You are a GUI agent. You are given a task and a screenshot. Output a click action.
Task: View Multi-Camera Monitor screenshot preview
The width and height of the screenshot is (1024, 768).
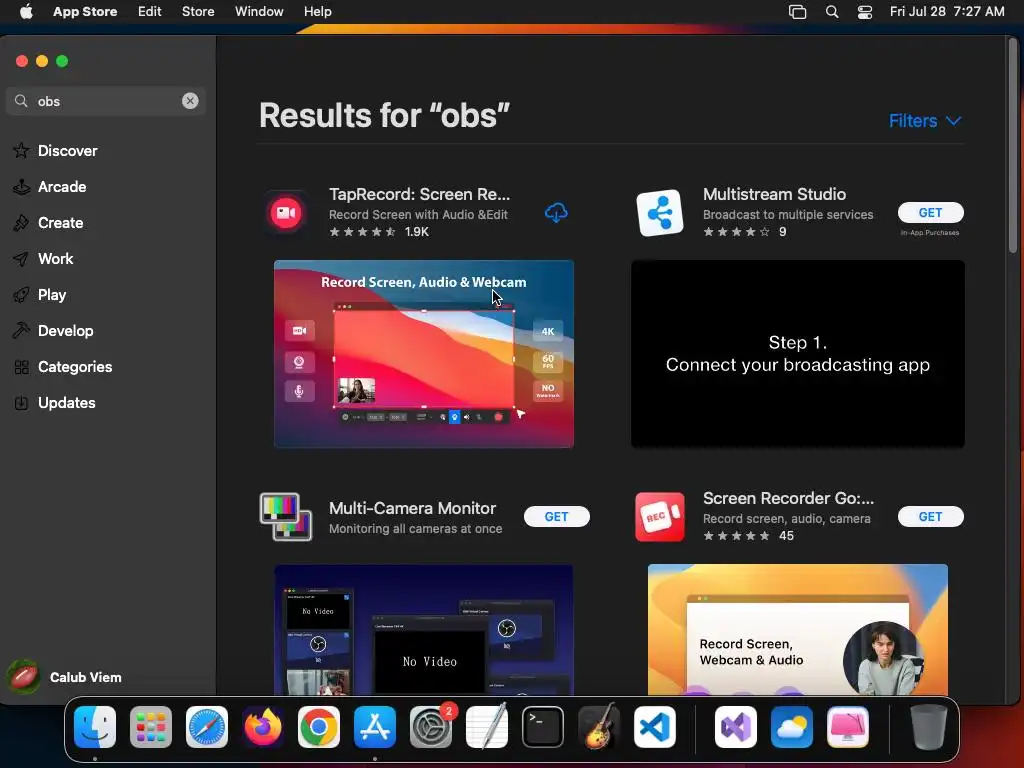pyautogui.click(x=424, y=630)
